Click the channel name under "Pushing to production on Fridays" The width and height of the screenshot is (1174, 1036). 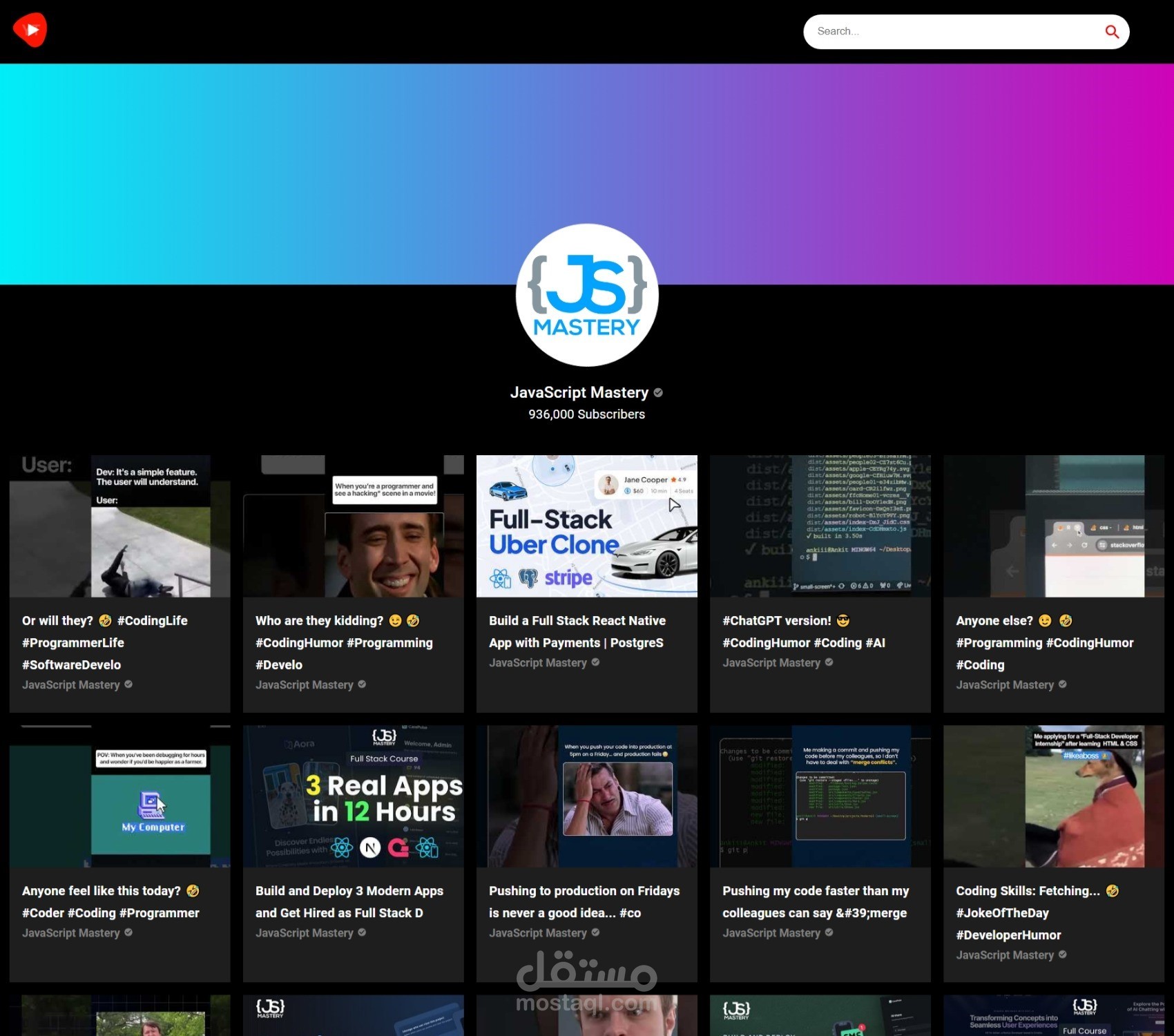coord(538,933)
